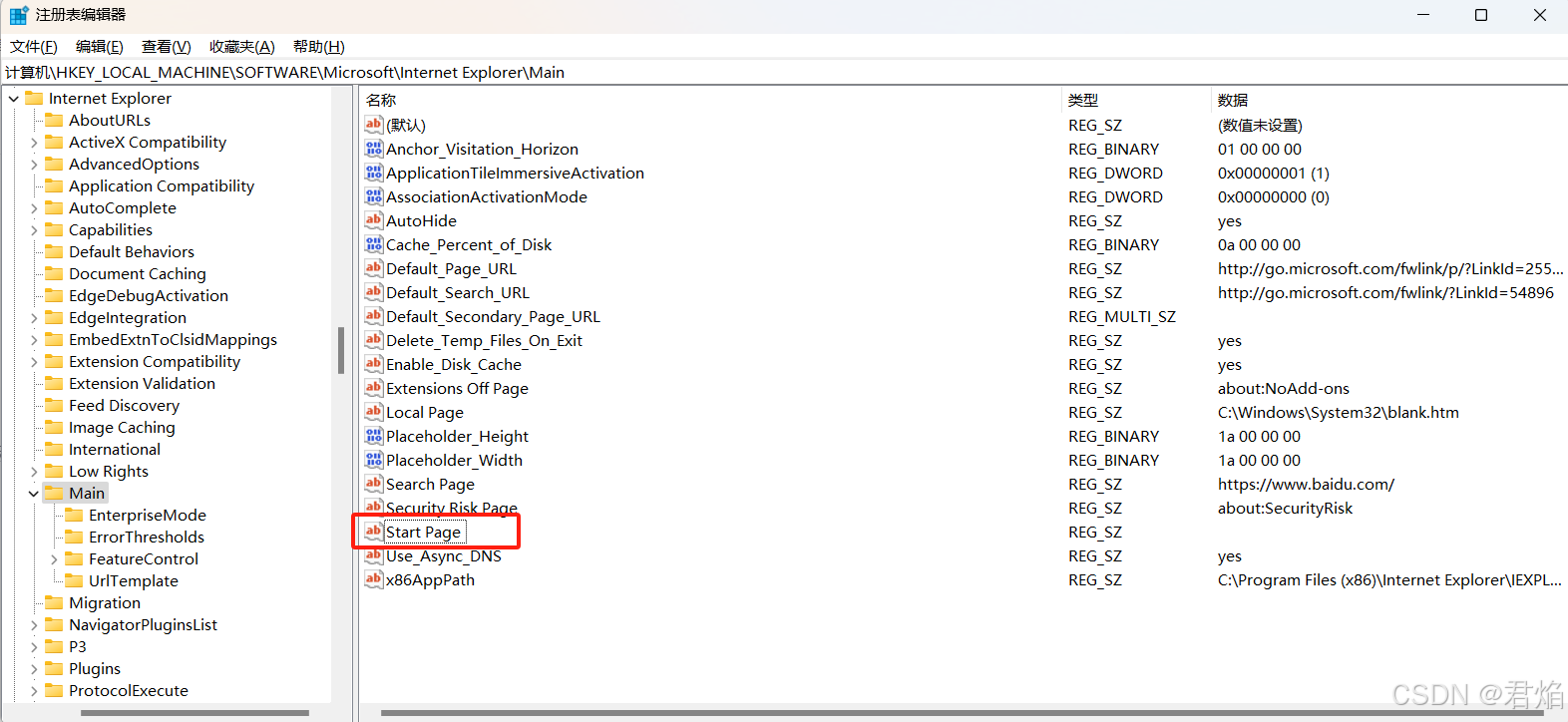This screenshot has height=722, width=1568.
Task: Expand the ActiveX Compatibility key
Action: coord(34,143)
